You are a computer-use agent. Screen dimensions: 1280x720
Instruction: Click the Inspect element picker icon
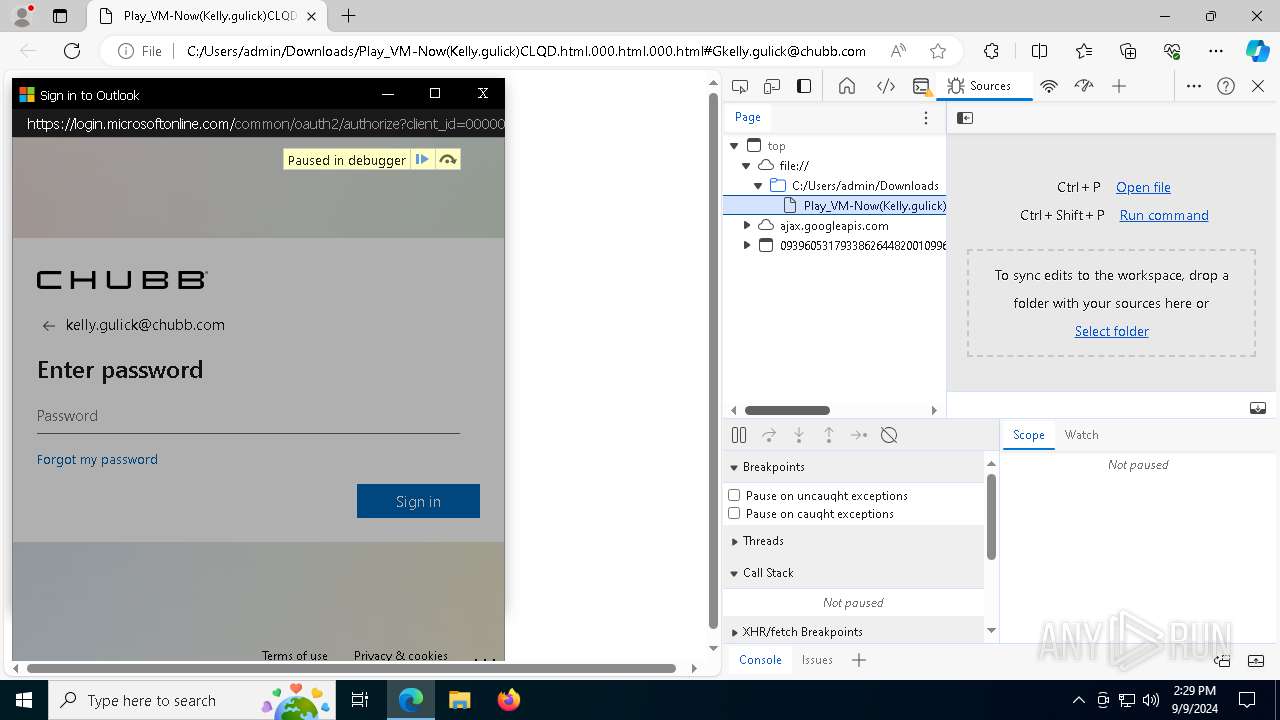[x=740, y=86]
